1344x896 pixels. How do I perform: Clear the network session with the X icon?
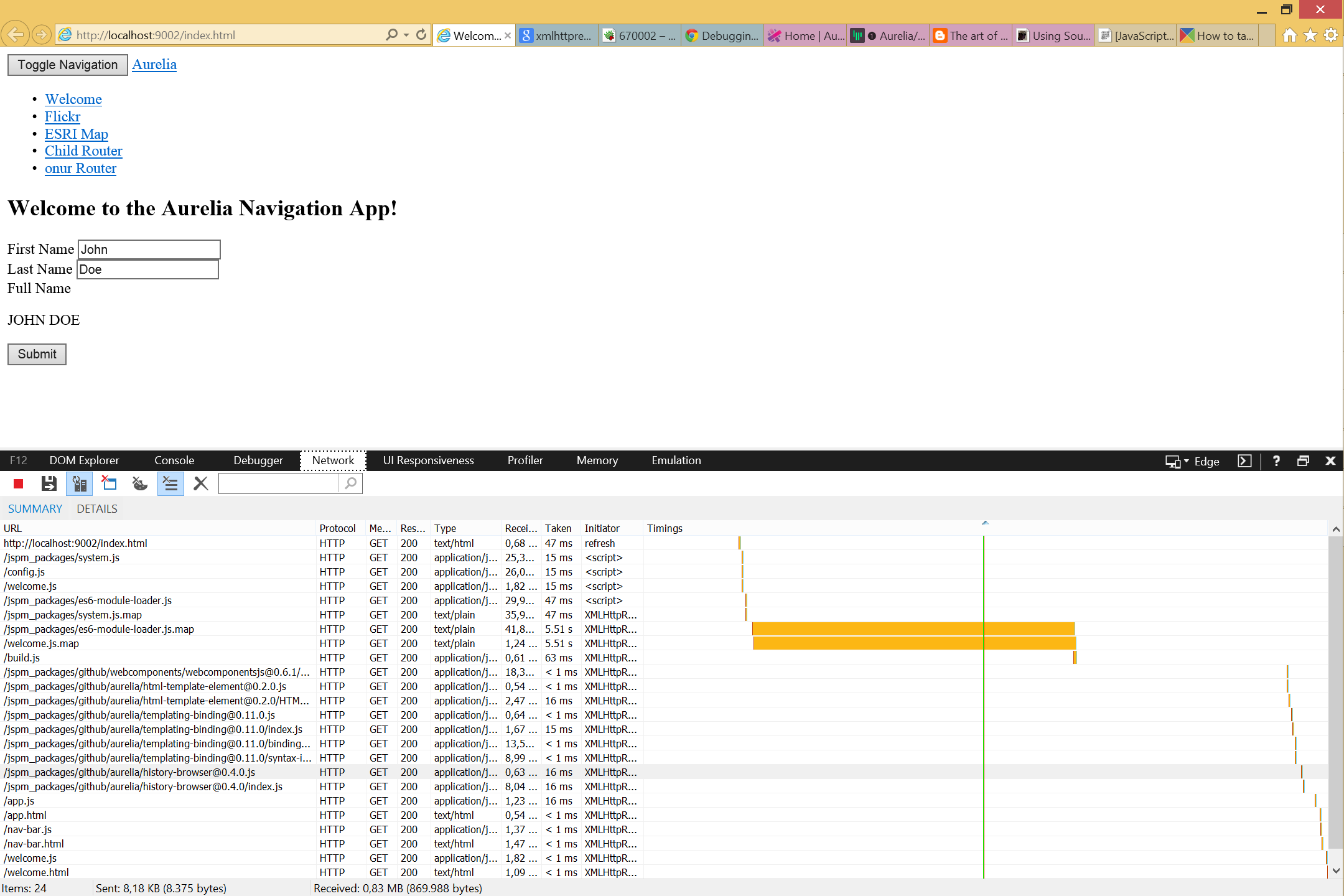(x=200, y=483)
